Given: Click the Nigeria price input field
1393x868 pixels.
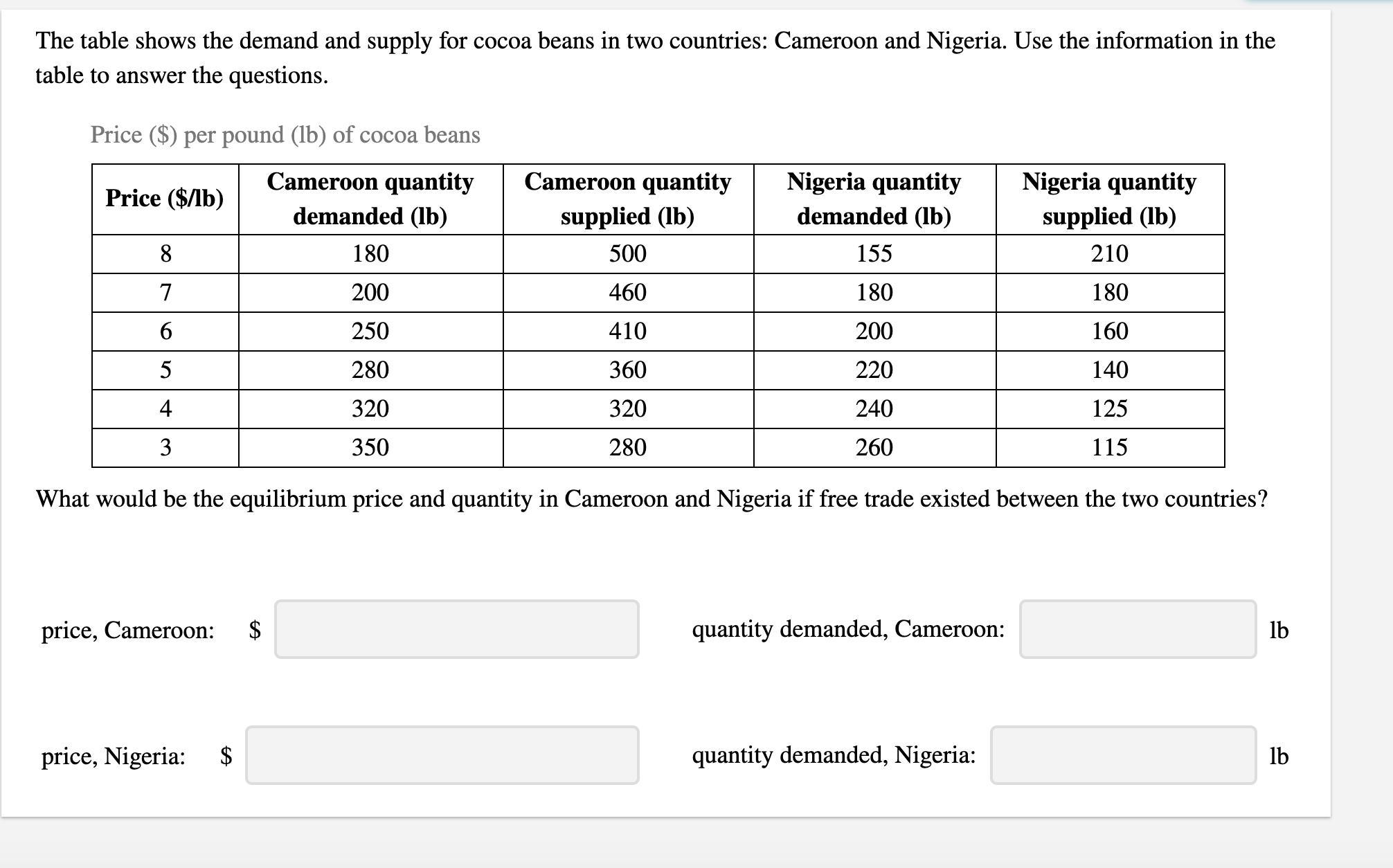Looking at the screenshot, I should point(442,755).
